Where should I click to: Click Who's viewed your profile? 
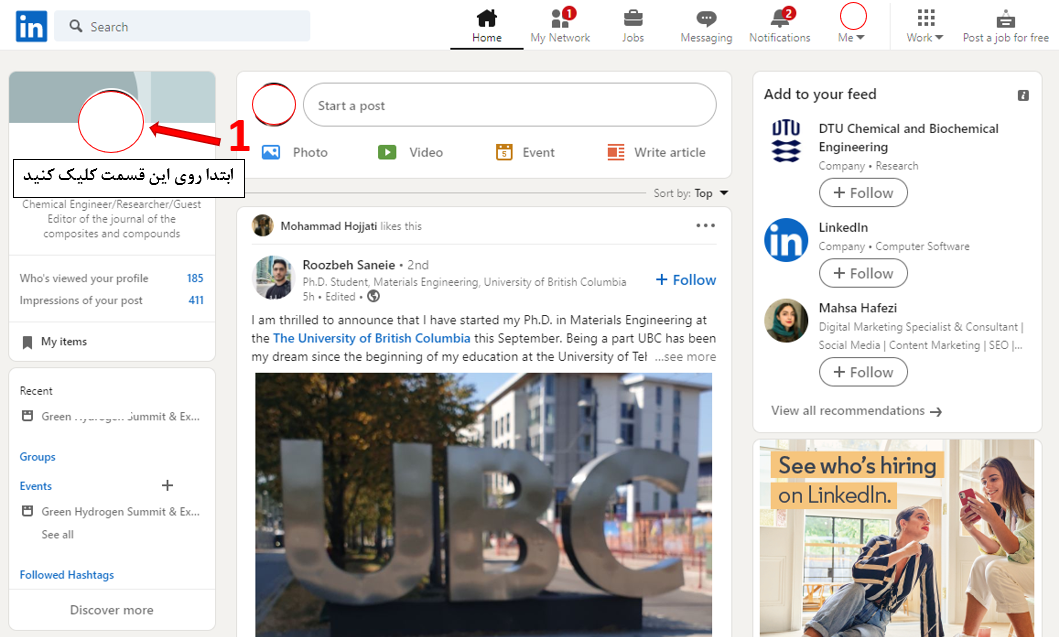tap(84, 279)
